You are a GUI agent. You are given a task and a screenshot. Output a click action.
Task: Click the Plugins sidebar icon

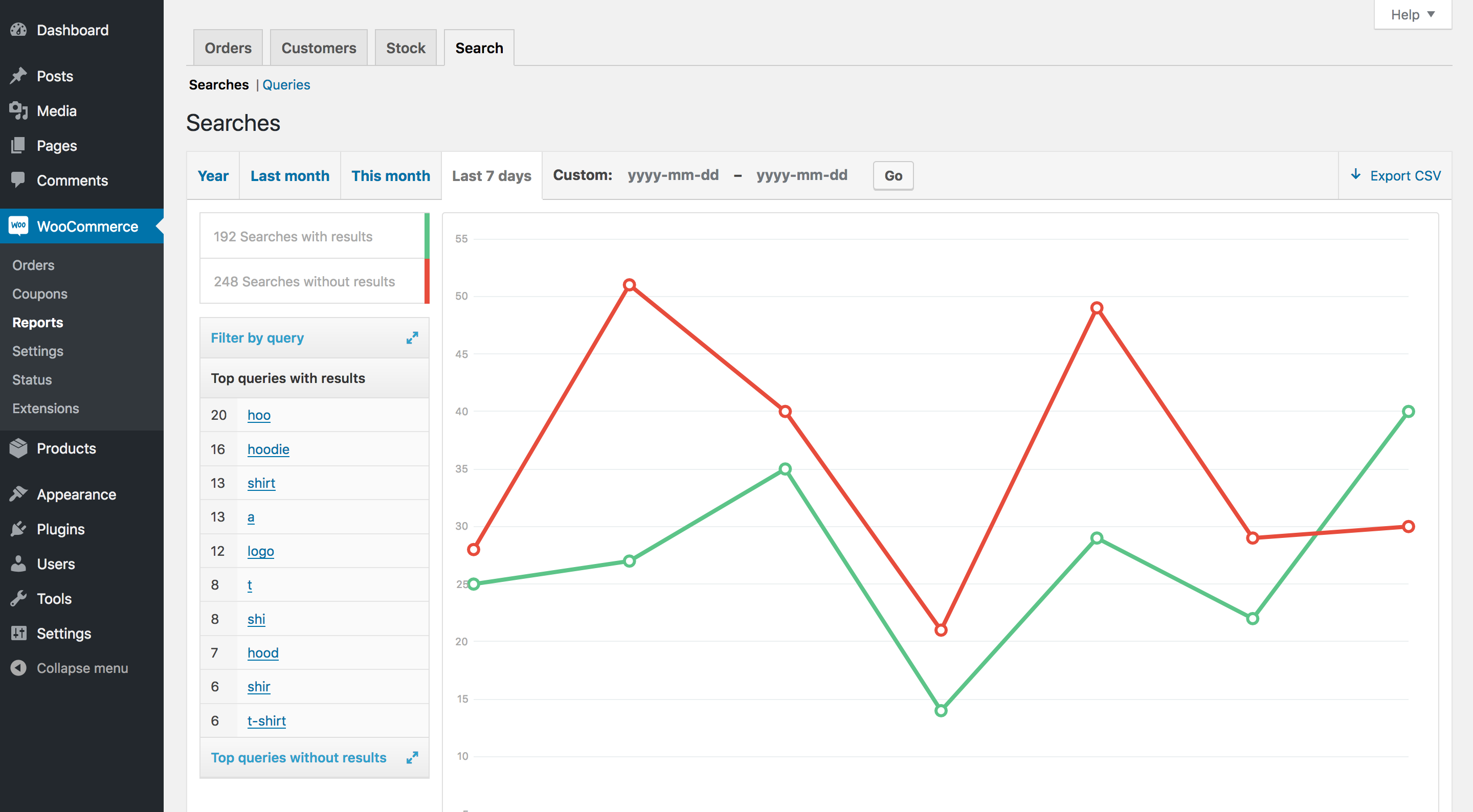coord(19,528)
